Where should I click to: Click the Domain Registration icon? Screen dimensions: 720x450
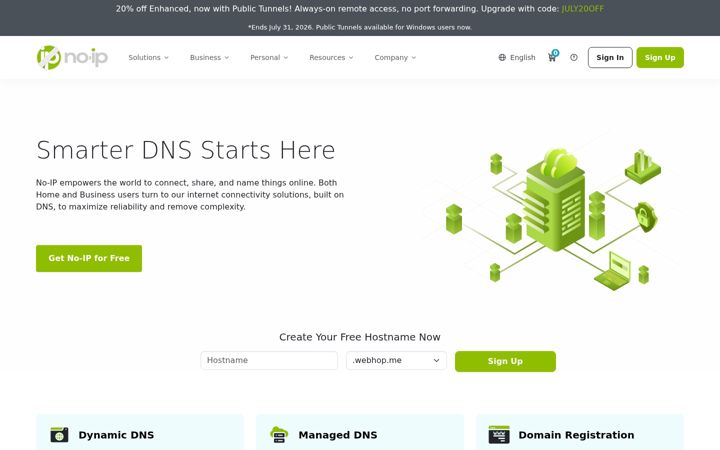pyautogui.click(x=499, y=434)
